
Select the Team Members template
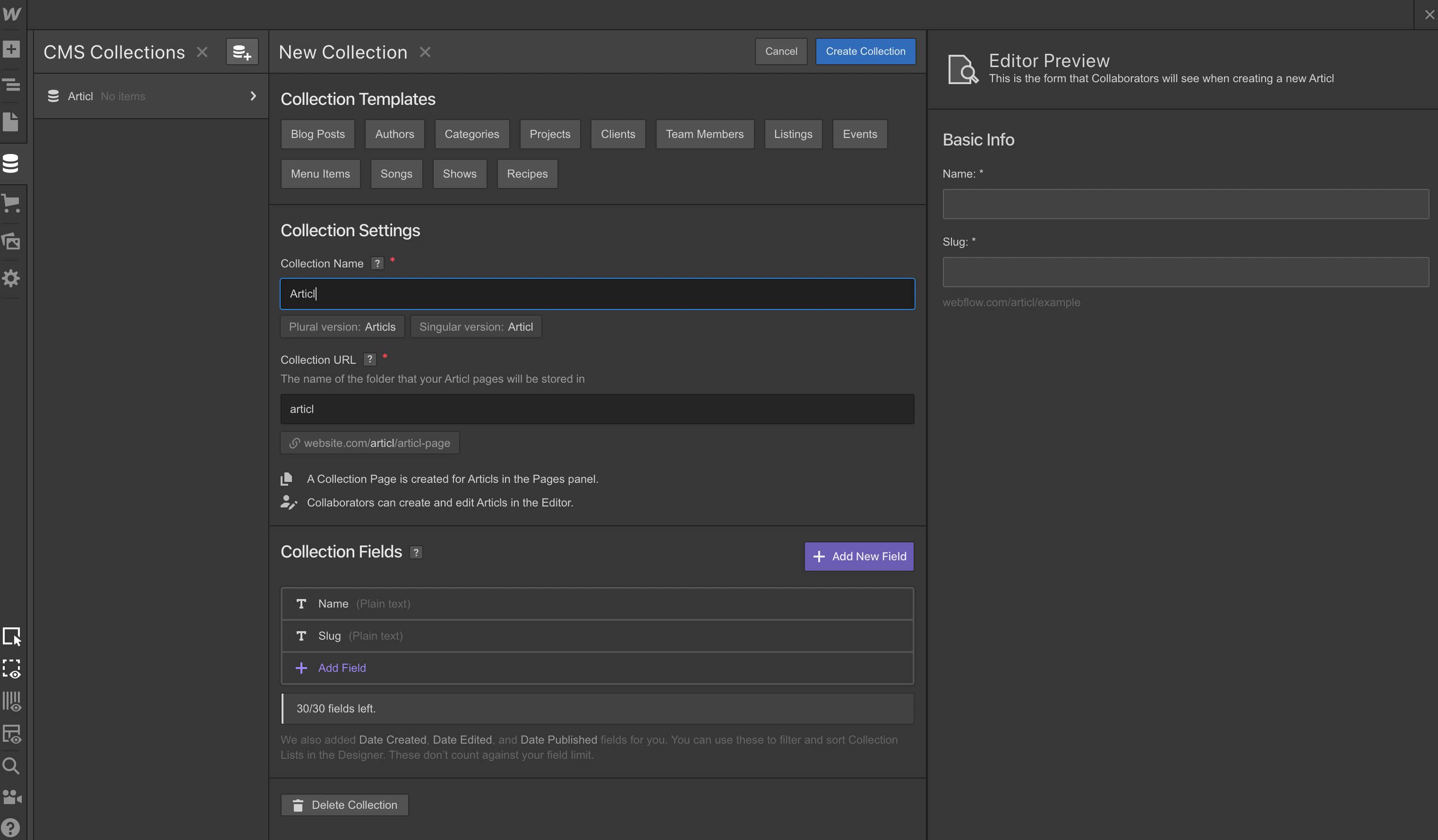704,134
